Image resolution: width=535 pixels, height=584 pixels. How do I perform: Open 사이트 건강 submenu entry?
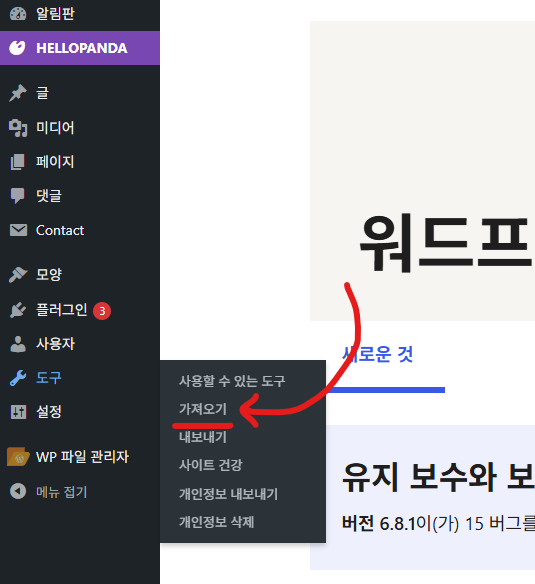pos(210,465)
